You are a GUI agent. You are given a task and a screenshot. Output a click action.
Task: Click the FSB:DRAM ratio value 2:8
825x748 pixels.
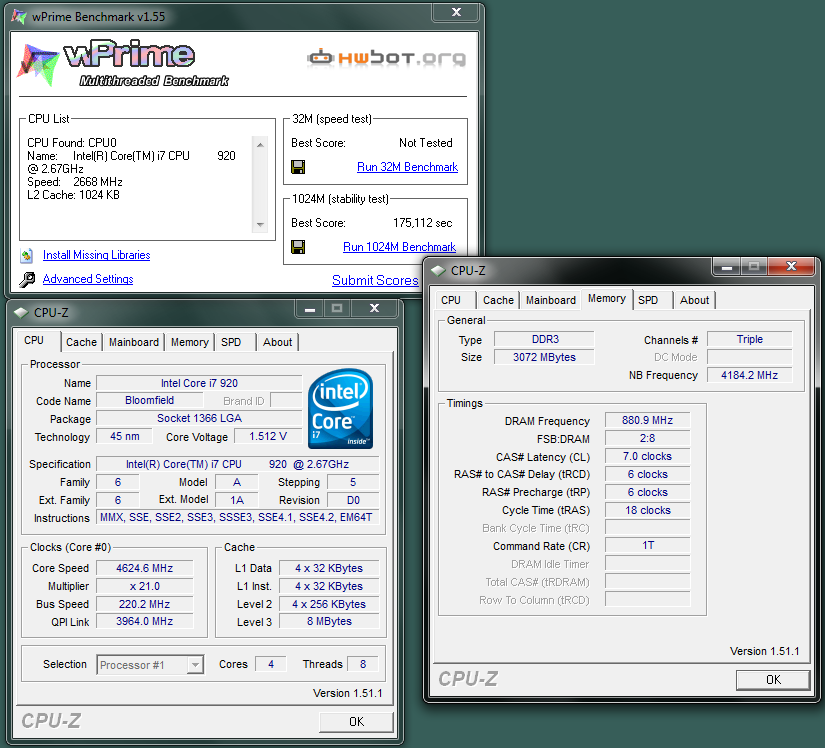click(648, 439)
